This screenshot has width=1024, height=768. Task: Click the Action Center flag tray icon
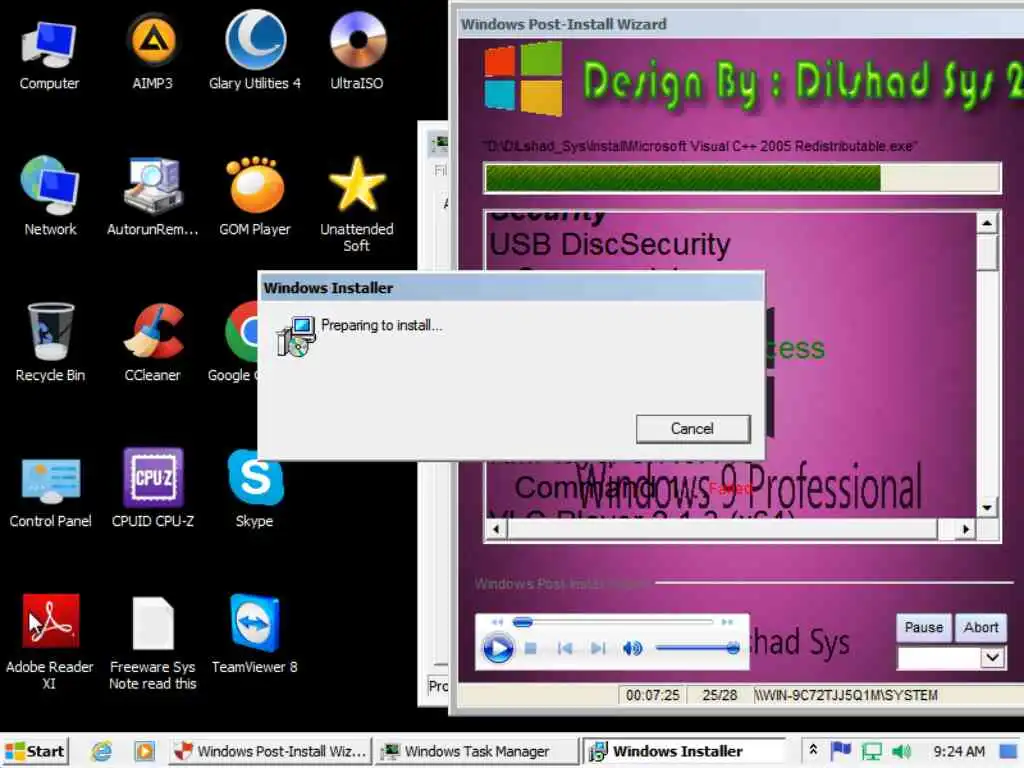click(x=841, y=751)
